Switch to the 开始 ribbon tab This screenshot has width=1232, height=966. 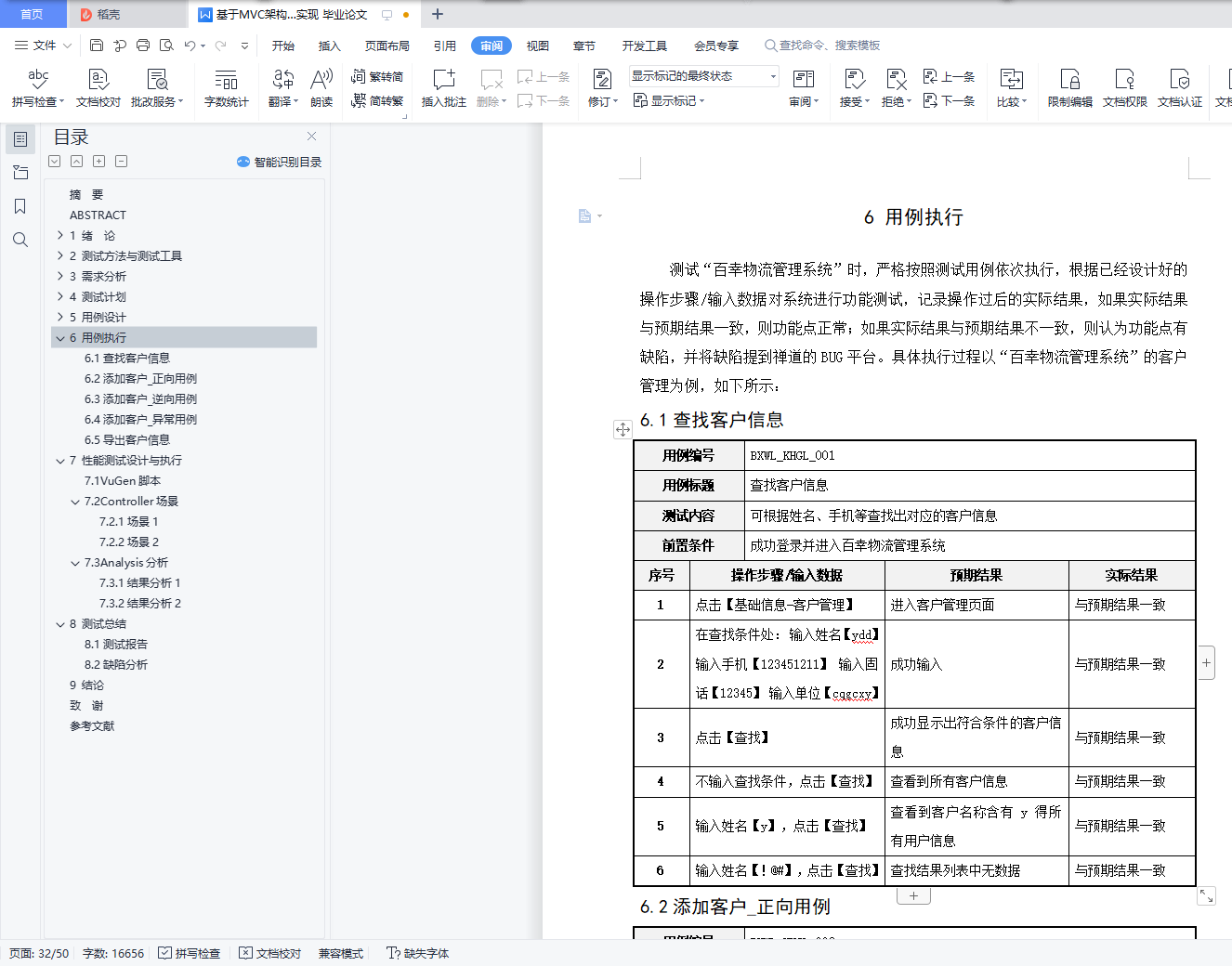point(283,46)
